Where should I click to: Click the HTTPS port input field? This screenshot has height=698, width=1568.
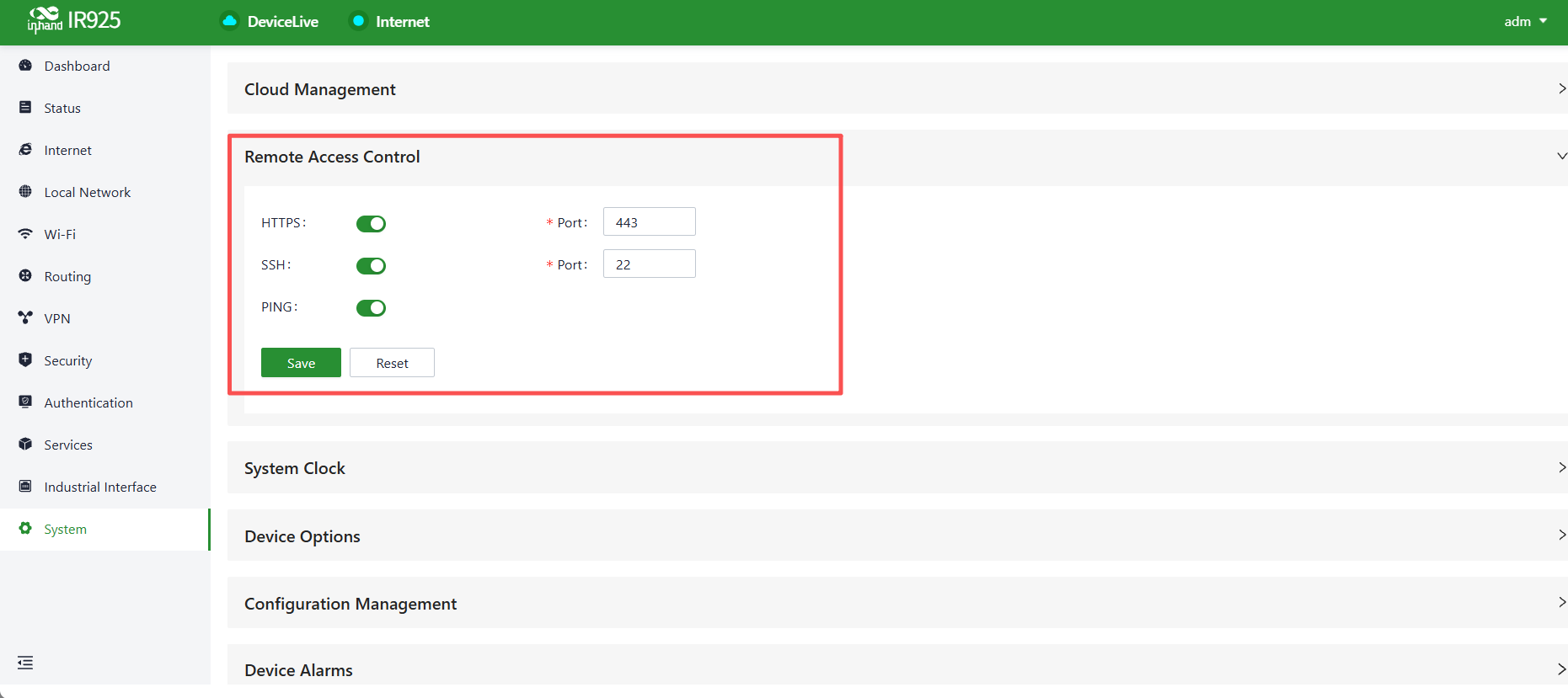650,222
